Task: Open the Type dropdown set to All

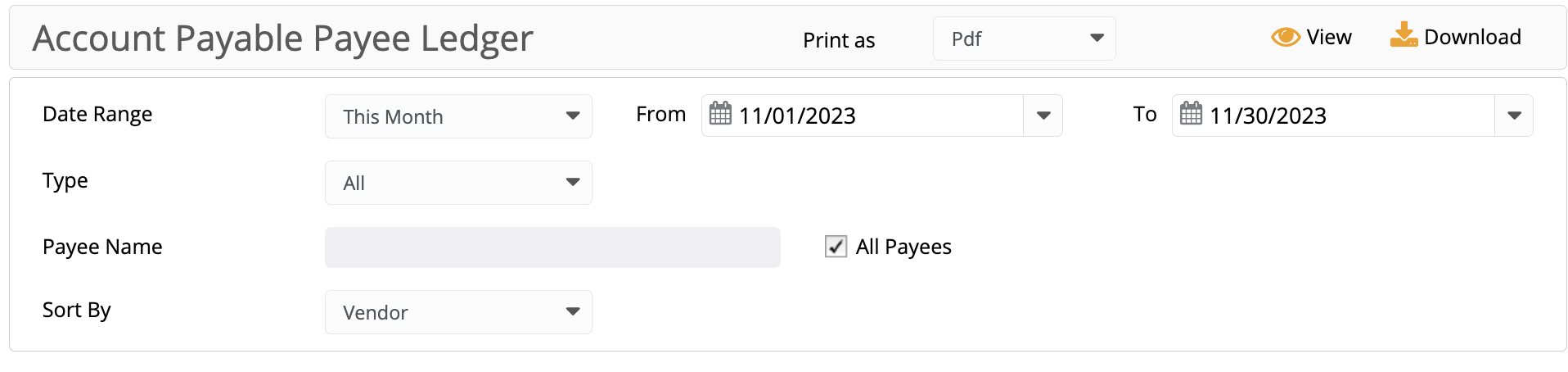Action: [458, 183]
